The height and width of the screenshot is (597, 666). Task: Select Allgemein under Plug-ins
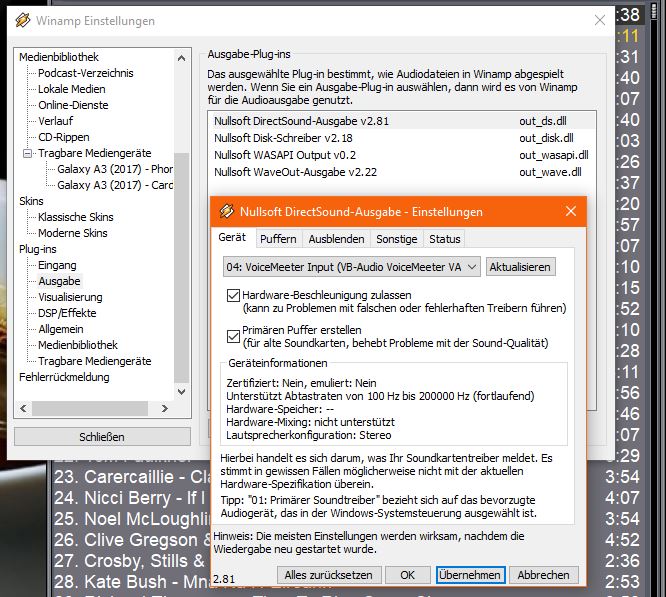click(61, 329)
